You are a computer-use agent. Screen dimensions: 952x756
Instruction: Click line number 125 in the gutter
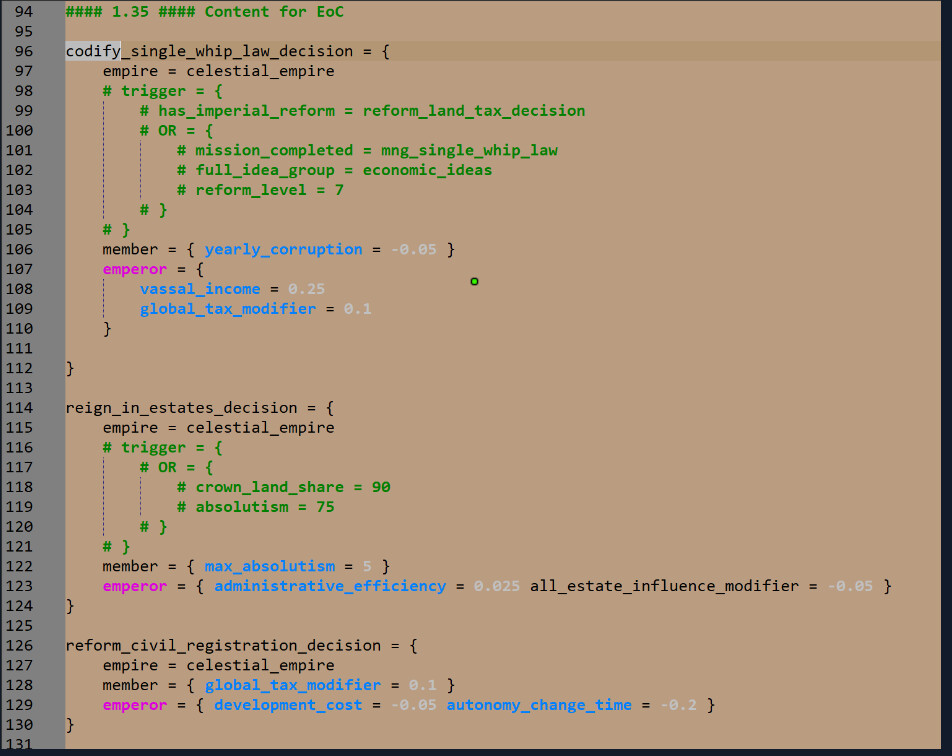pos(19,626)
